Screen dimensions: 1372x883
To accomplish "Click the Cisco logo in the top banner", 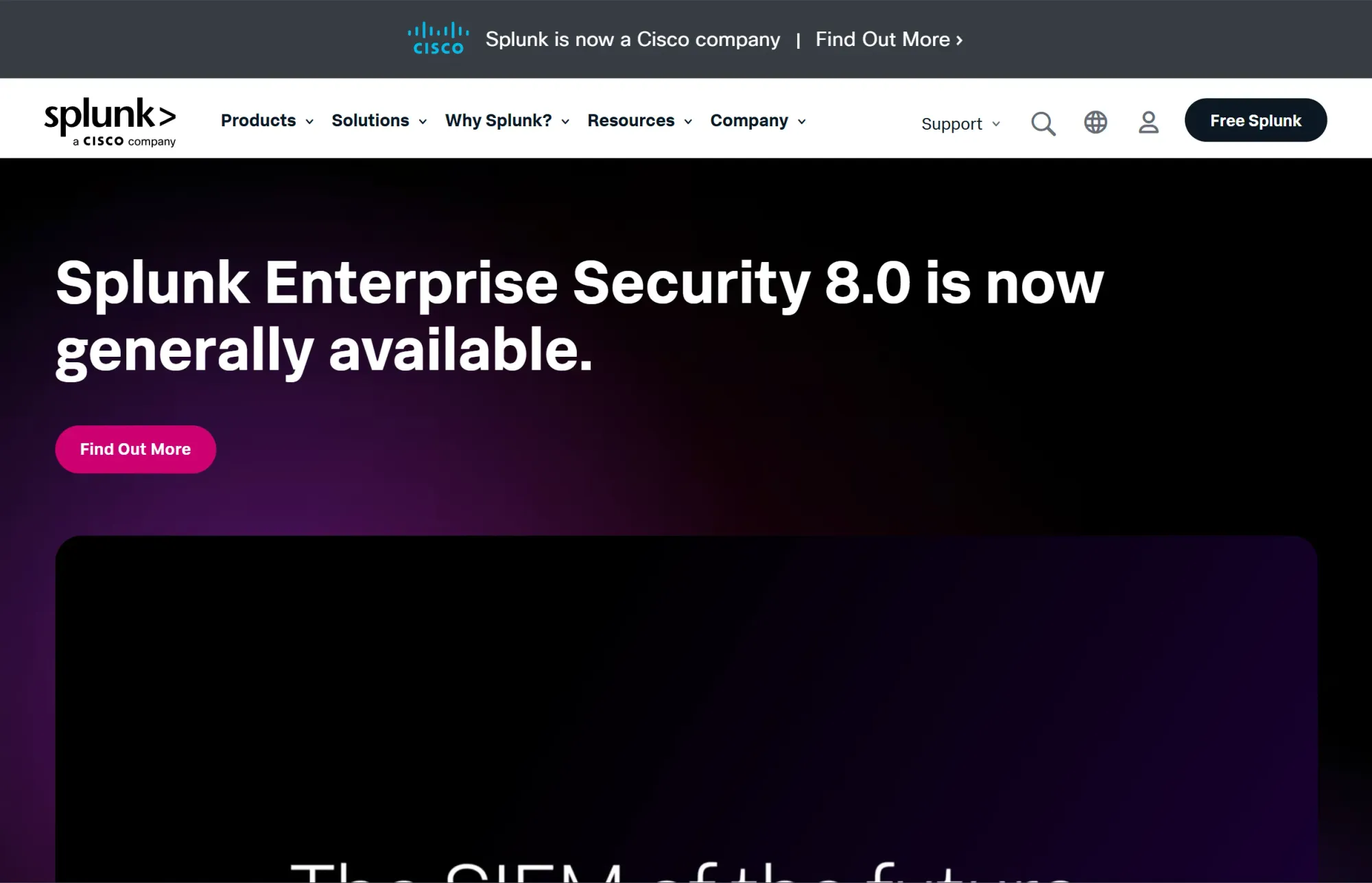I will [438, 38].
